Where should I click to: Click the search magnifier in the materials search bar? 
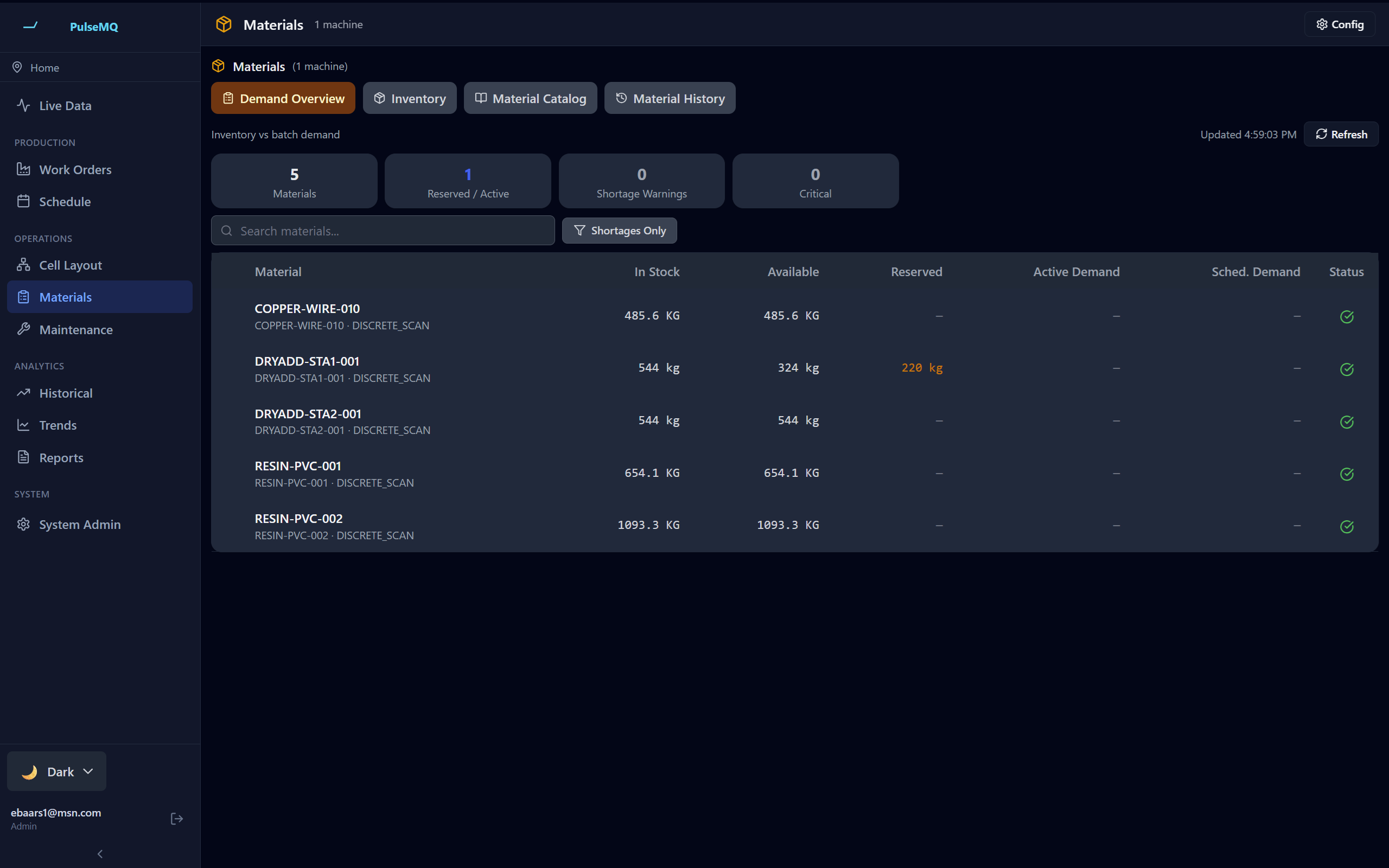[227, 230]
